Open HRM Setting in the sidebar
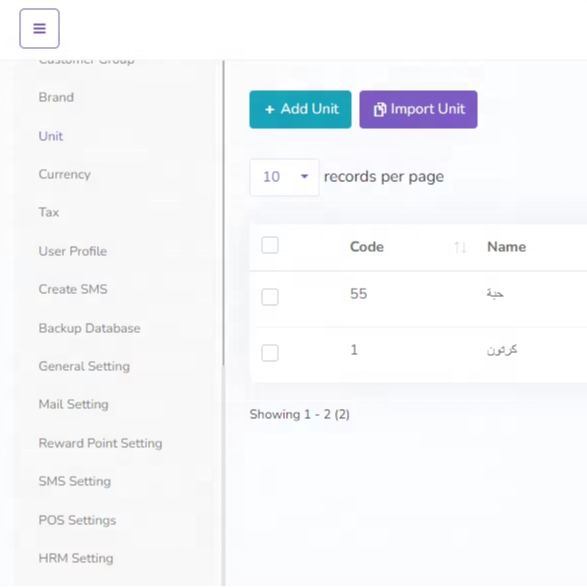587x587 pixels. pos(76,559)
